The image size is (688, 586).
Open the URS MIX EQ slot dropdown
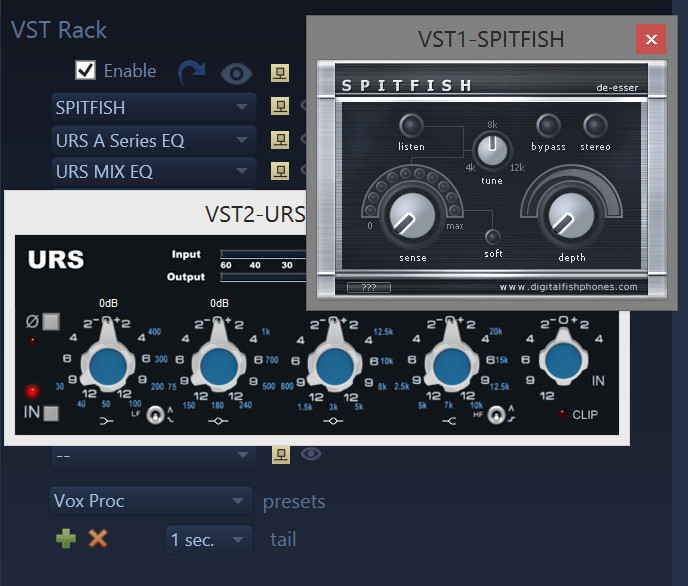click(x=154, y=172)
